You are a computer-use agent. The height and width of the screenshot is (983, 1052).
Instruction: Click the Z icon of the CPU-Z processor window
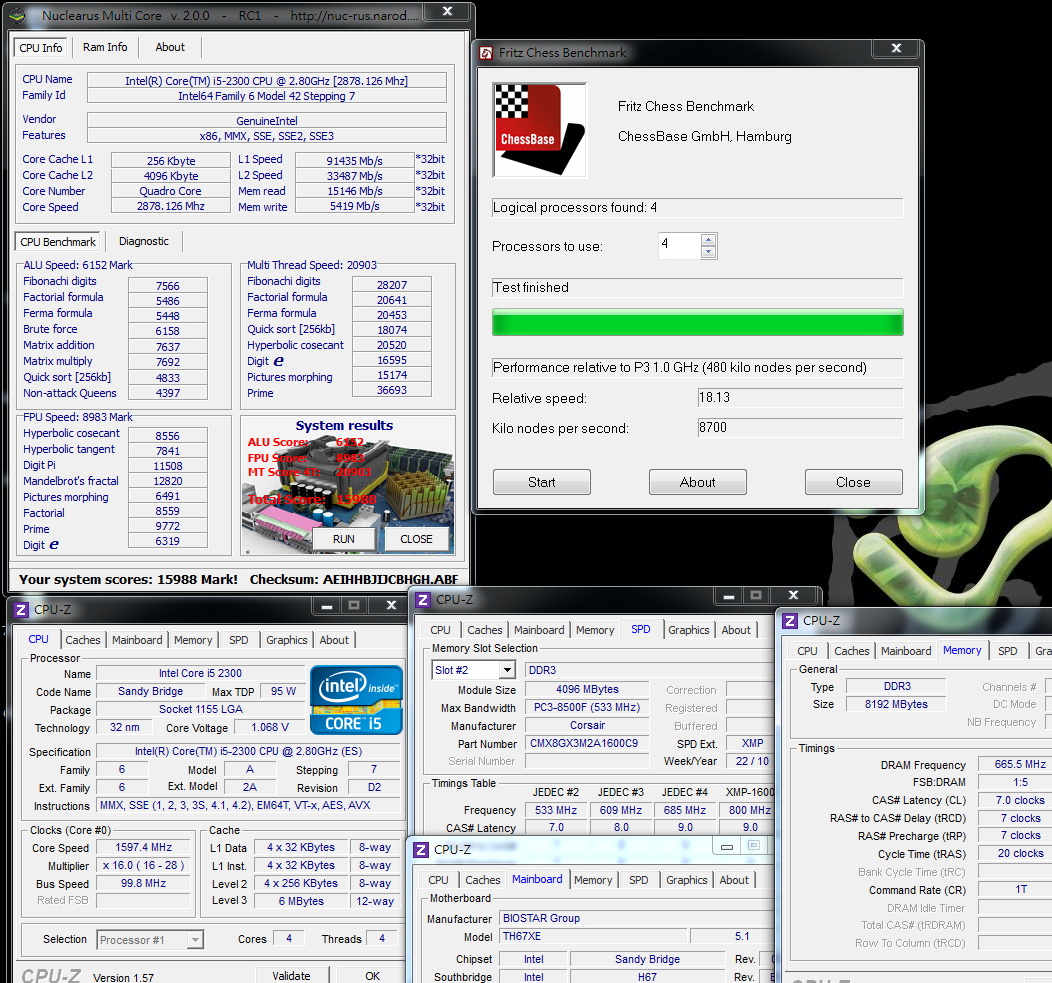pyautogui.click(x=21, y=609)
